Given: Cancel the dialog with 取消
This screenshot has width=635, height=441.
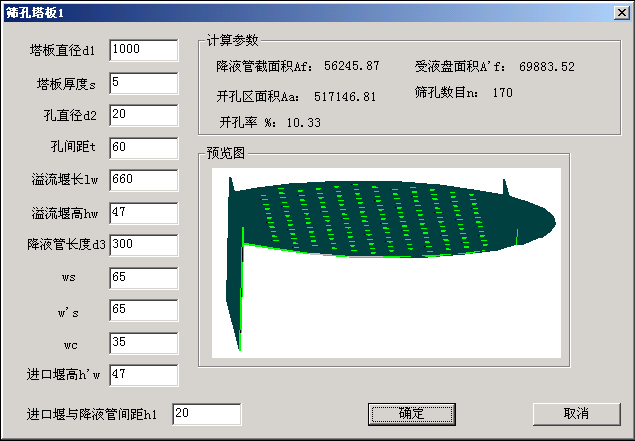Looking at the screenshot, I should click(577, 414).
